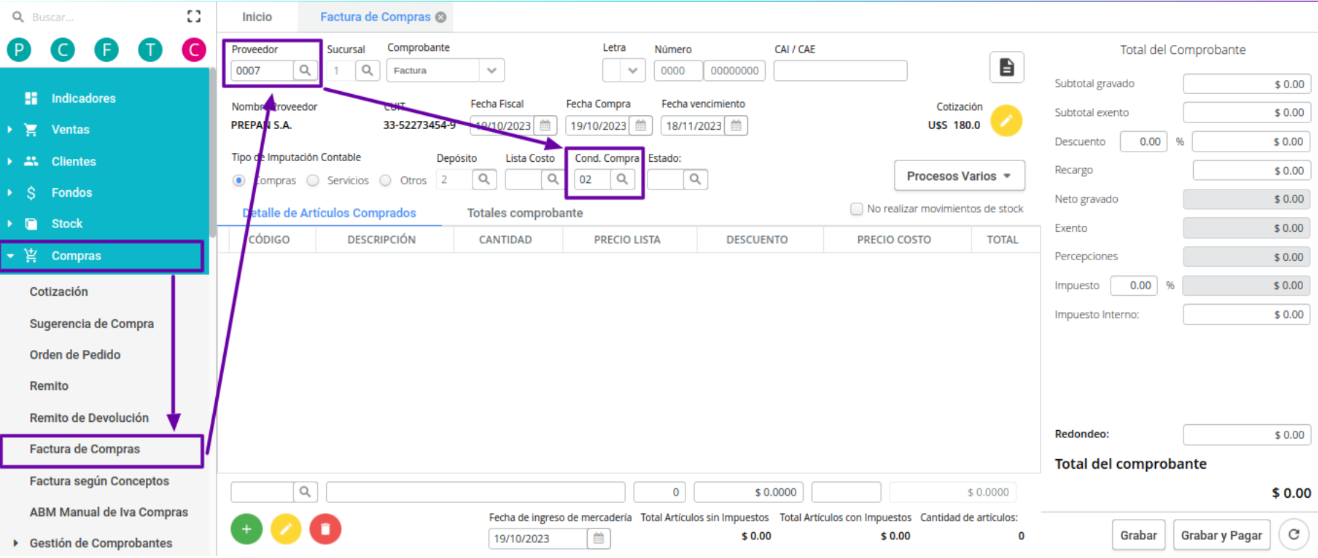Expand Gestión de Comprobantes submenu
This screenshot has height=558, width=1318.
101,543
